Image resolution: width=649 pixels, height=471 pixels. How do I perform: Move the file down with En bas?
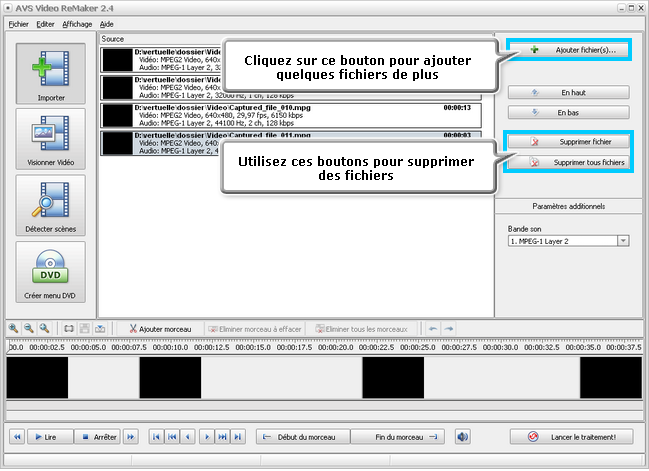click(569, 113)
